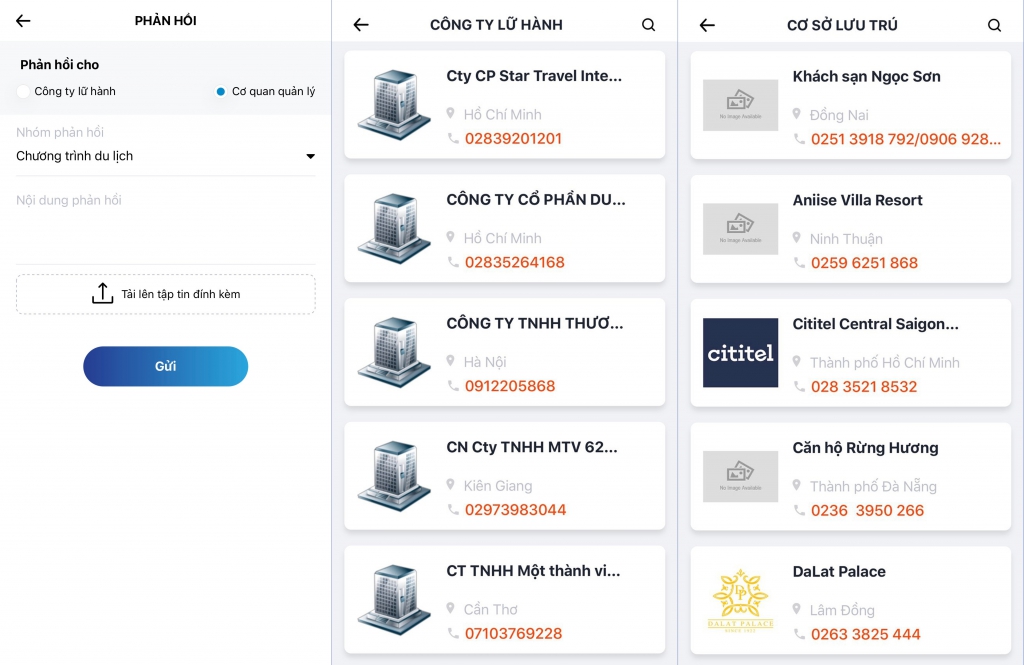Open the Khách sạn Ngọc Sơn listing
The height and width of the screenshot is (665, 1024).
tap(866, 77)
